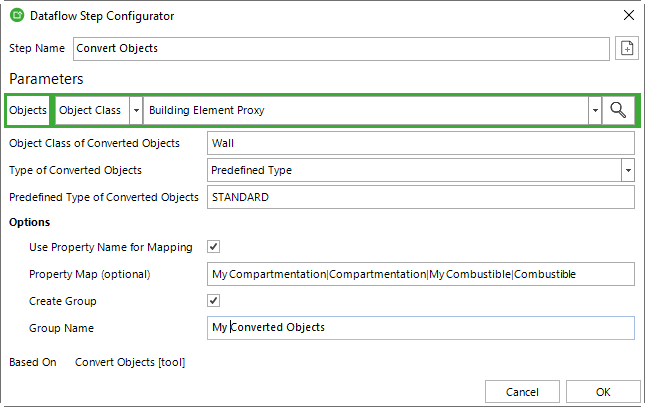Toggle the Create Group checkbox
Viewport: 645px width, 407px height.
(x=213, y=301)
